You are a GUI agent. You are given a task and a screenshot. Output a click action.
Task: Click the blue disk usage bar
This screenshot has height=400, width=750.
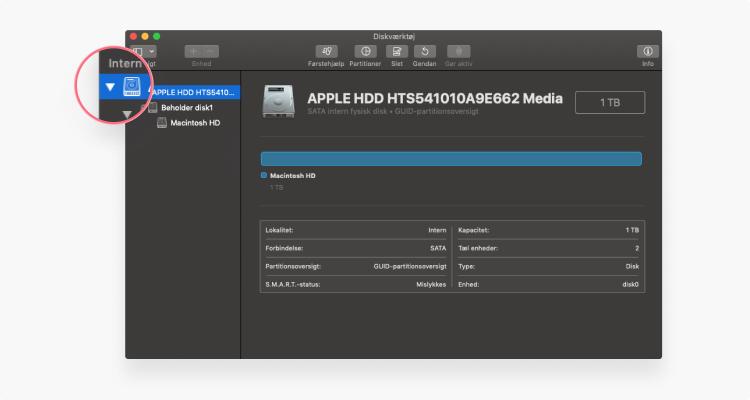(x=451, y=159)
